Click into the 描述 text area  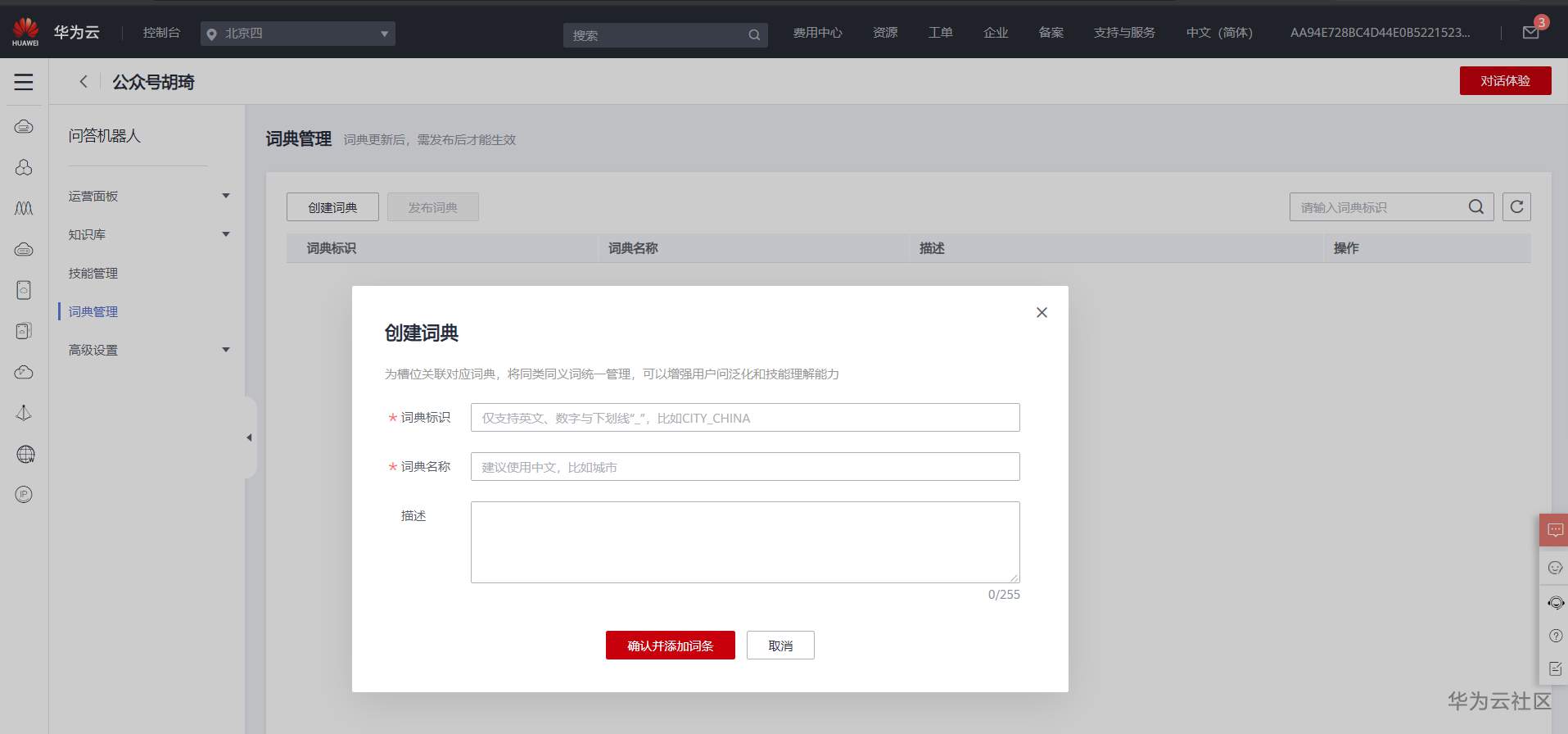click(745, 542)
